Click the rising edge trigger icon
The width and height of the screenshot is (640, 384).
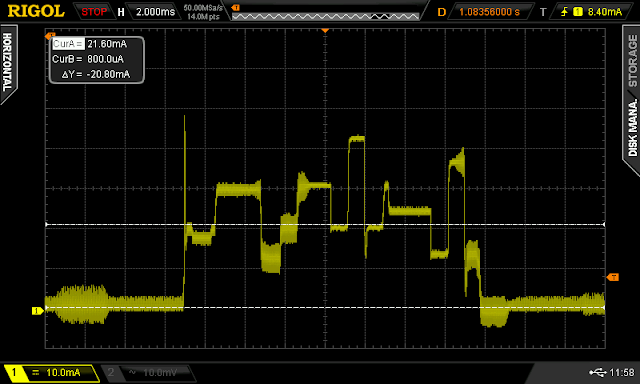pos(564,12)
